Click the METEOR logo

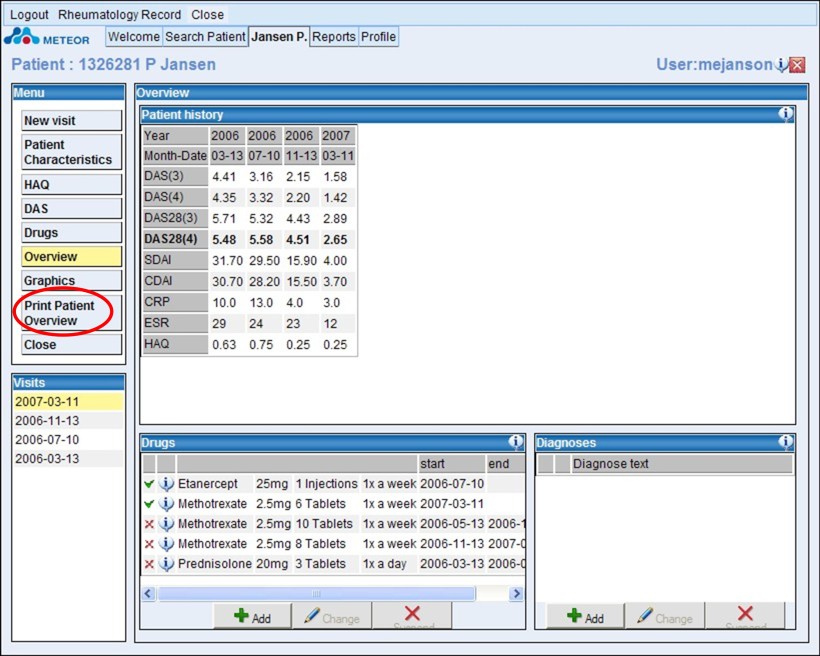[x=47, y=37]
